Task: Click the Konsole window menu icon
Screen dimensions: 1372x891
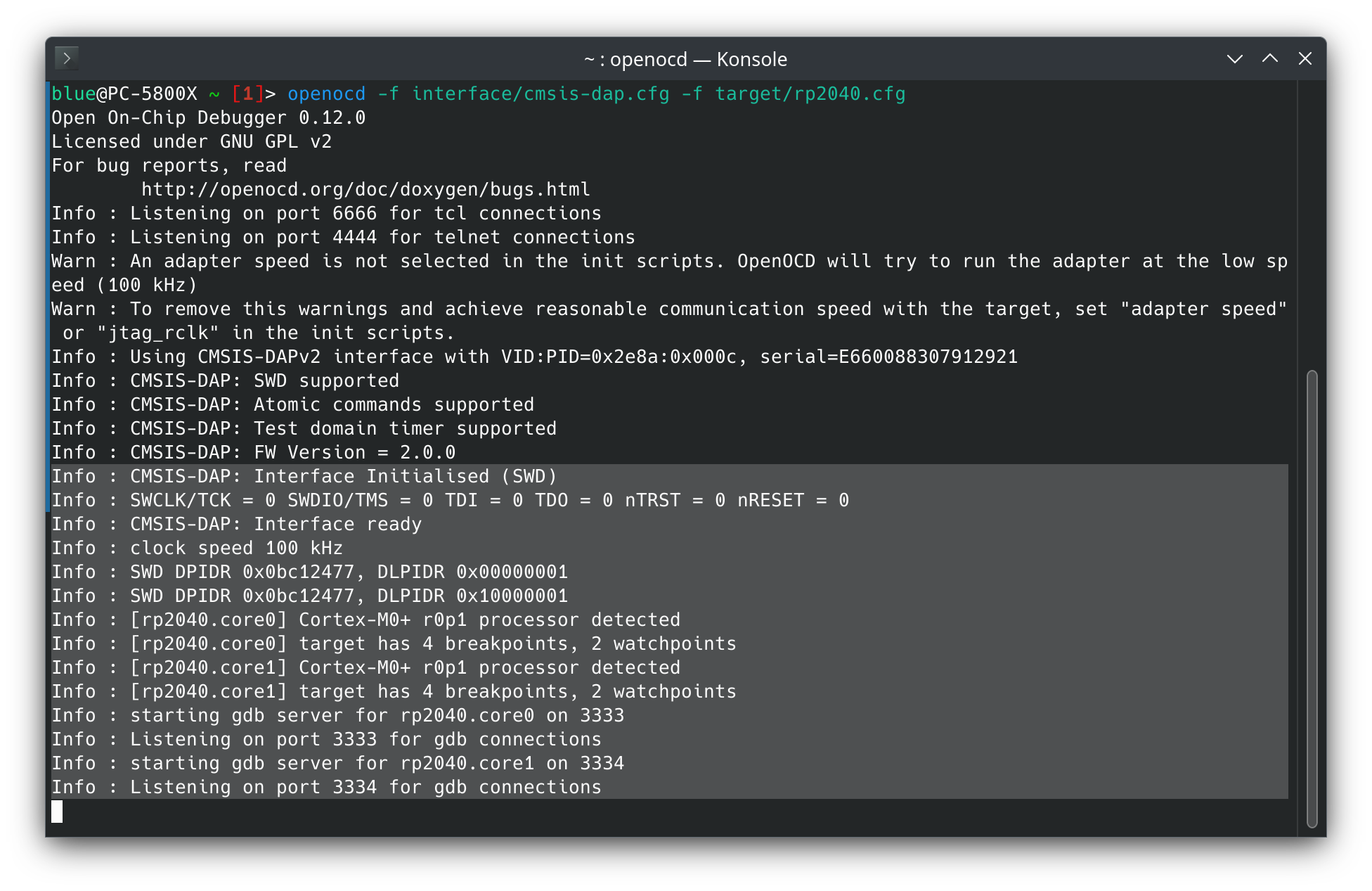Action: pos(67,58)
